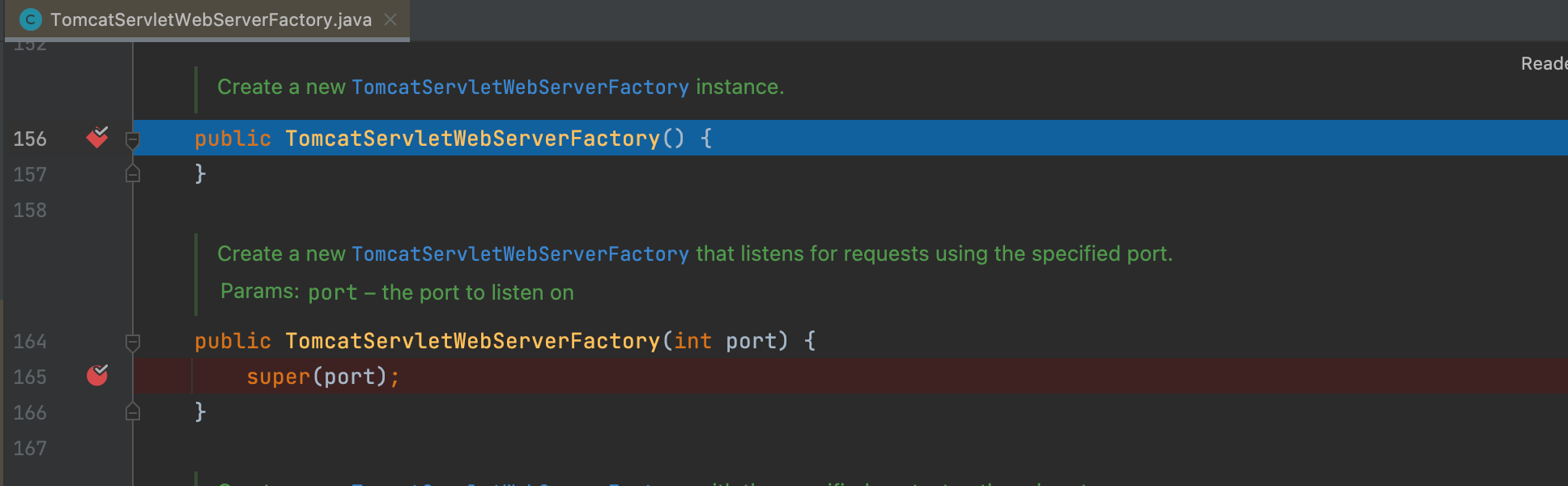The image size is (1568, 486).
Task: Toggle the breakpoint on line 156
Action: tap(97, 138)
